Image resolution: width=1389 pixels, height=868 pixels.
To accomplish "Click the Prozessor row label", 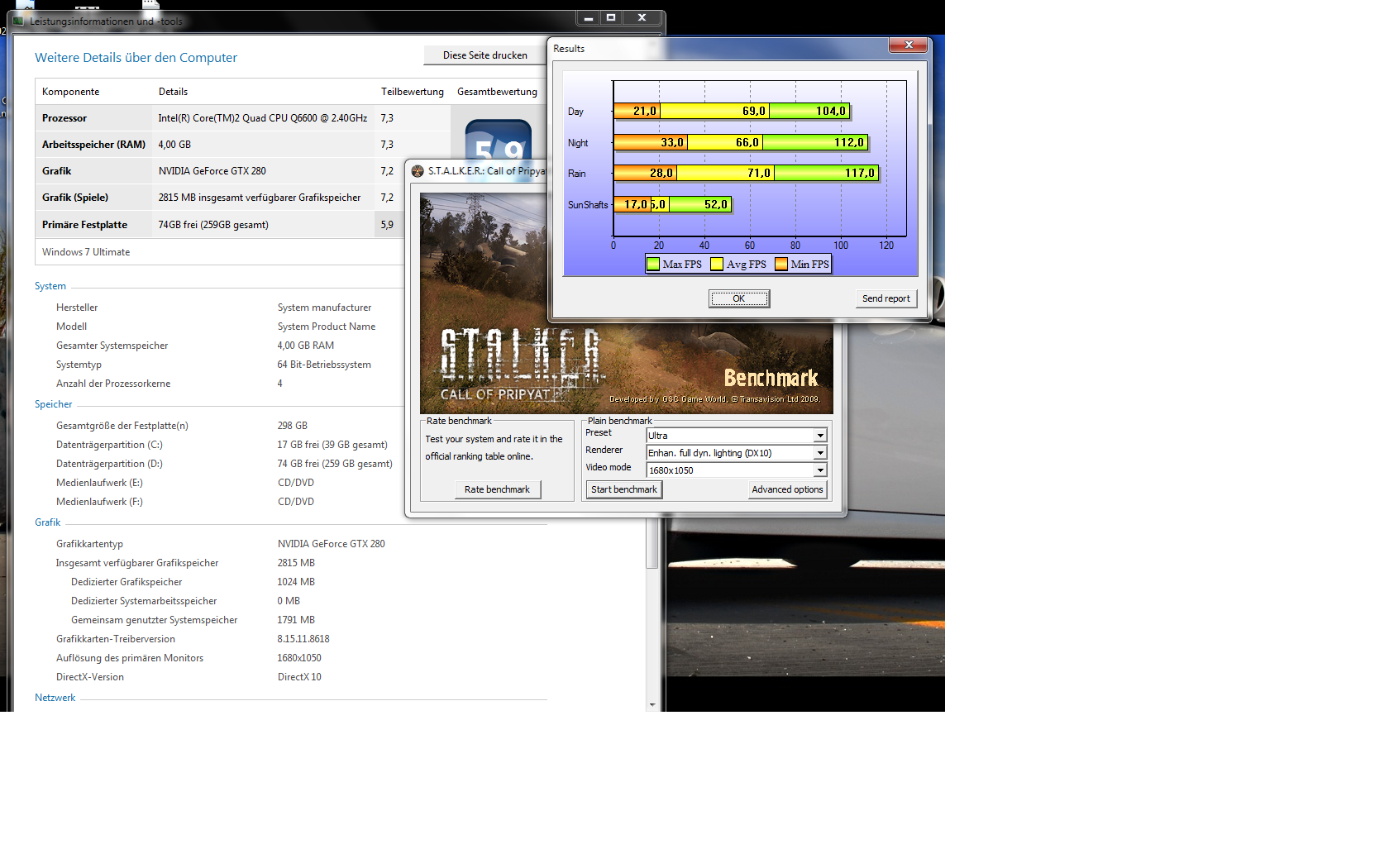I will pyautogui.click(x=64, y=118).
